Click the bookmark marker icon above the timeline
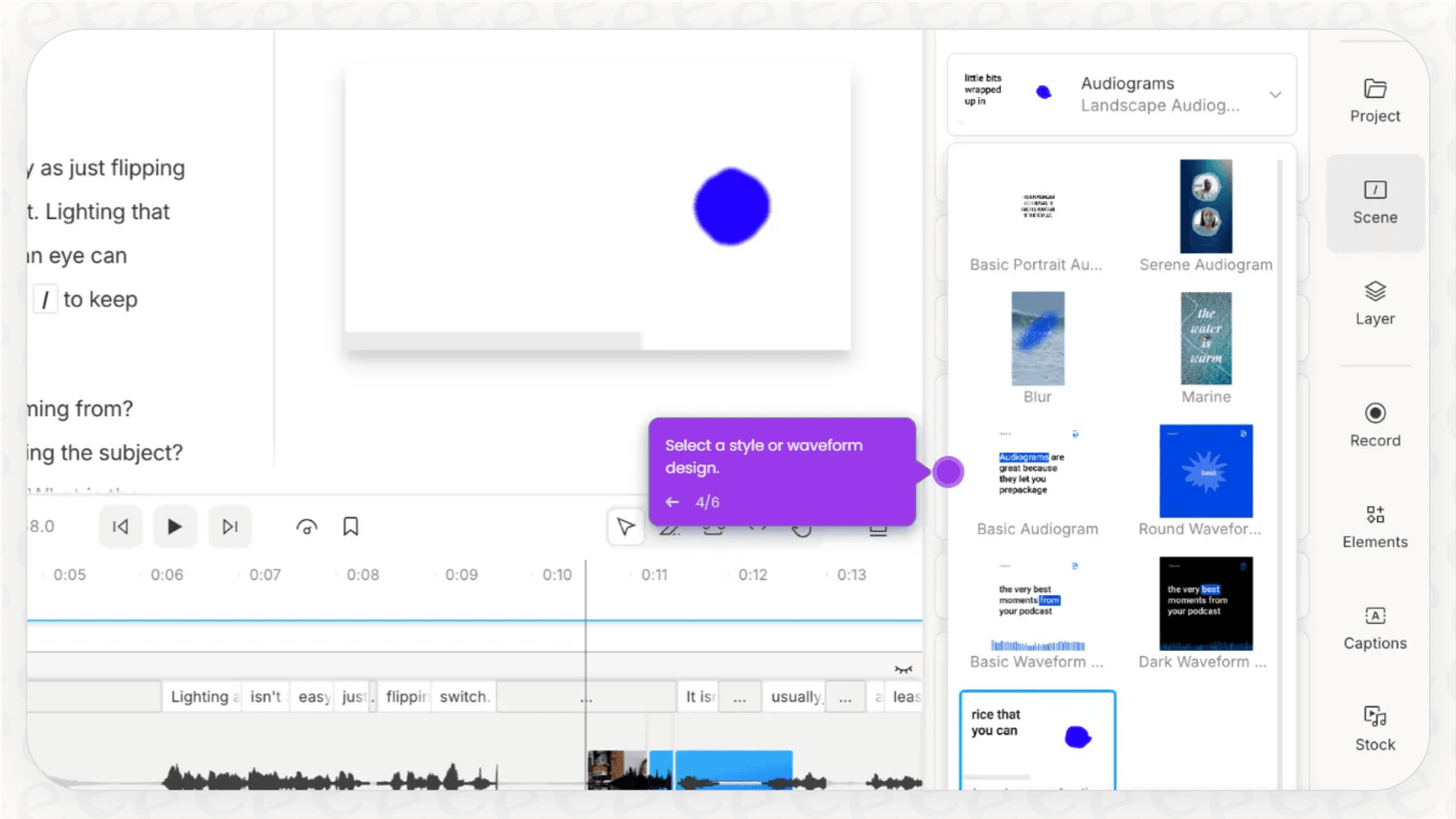The width and height of the screenshot is (1456, 819). 350,526
